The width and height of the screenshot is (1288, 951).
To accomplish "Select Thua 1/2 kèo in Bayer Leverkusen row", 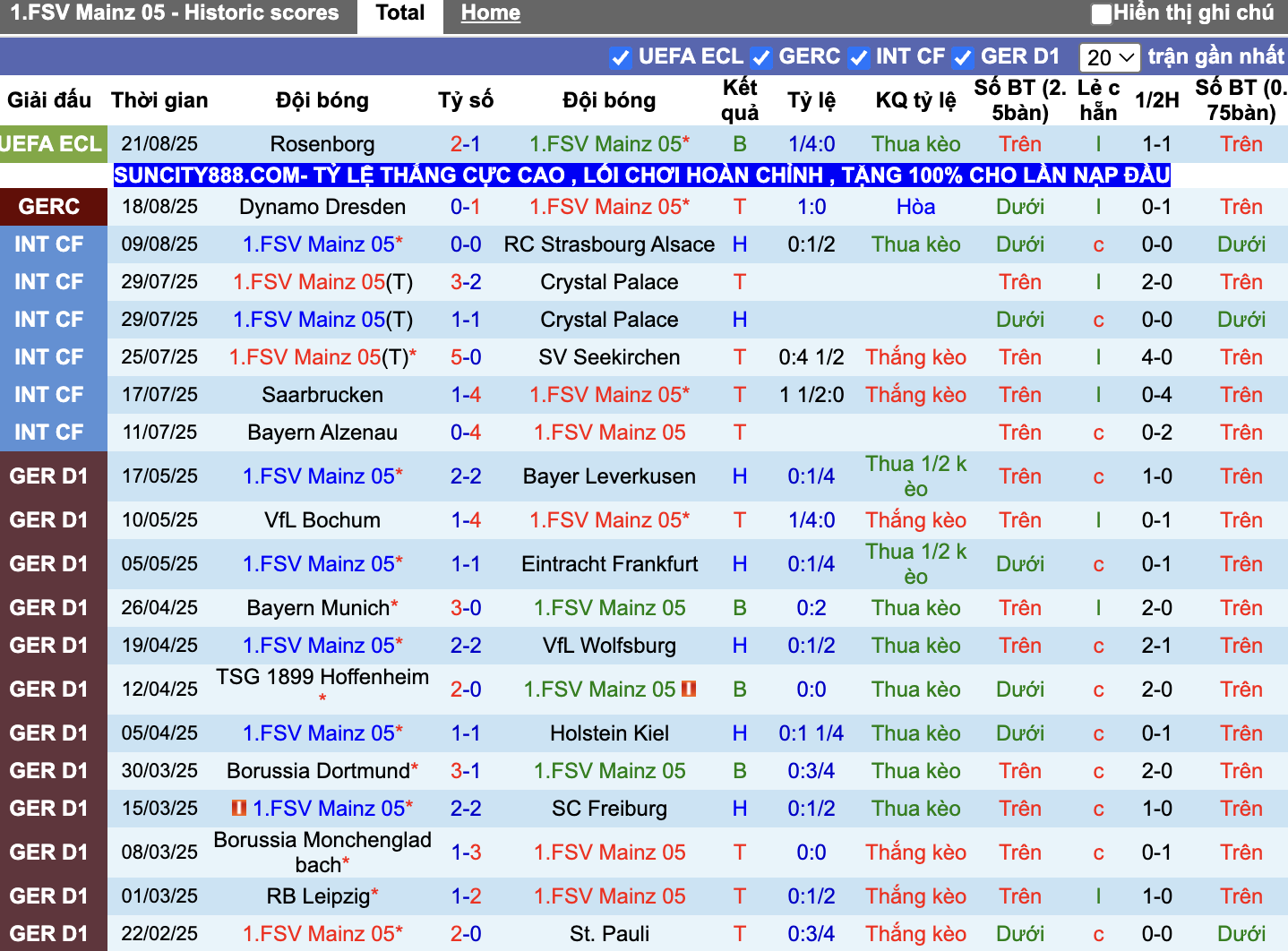I will [x=915, y=476].
